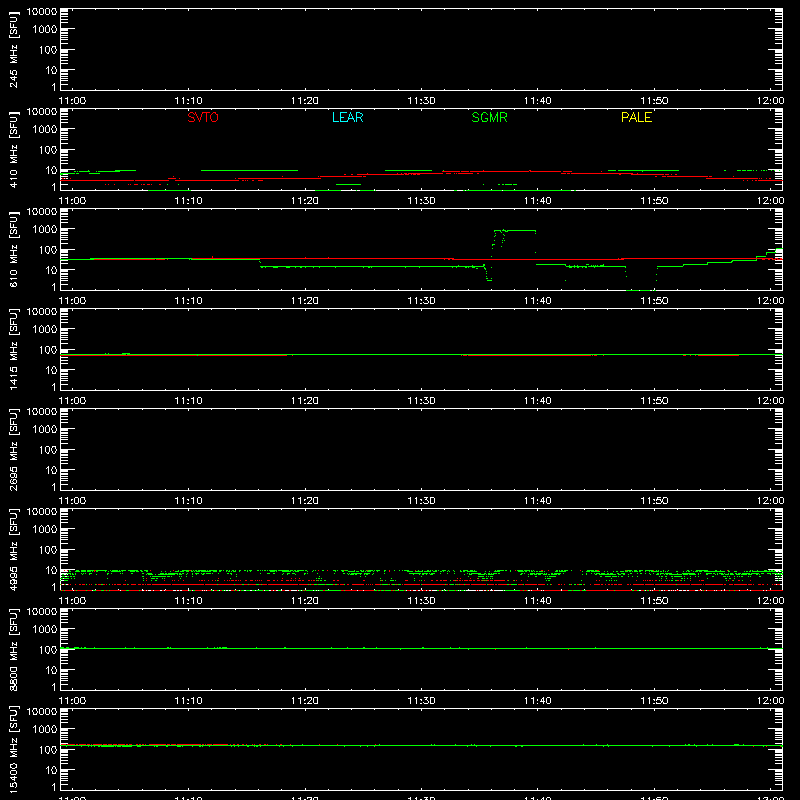The height and width of the screenshot is (800, 800).
Task: Select the 2695 MHz [SFU] axis title
Action: click(x=13, y=450)
